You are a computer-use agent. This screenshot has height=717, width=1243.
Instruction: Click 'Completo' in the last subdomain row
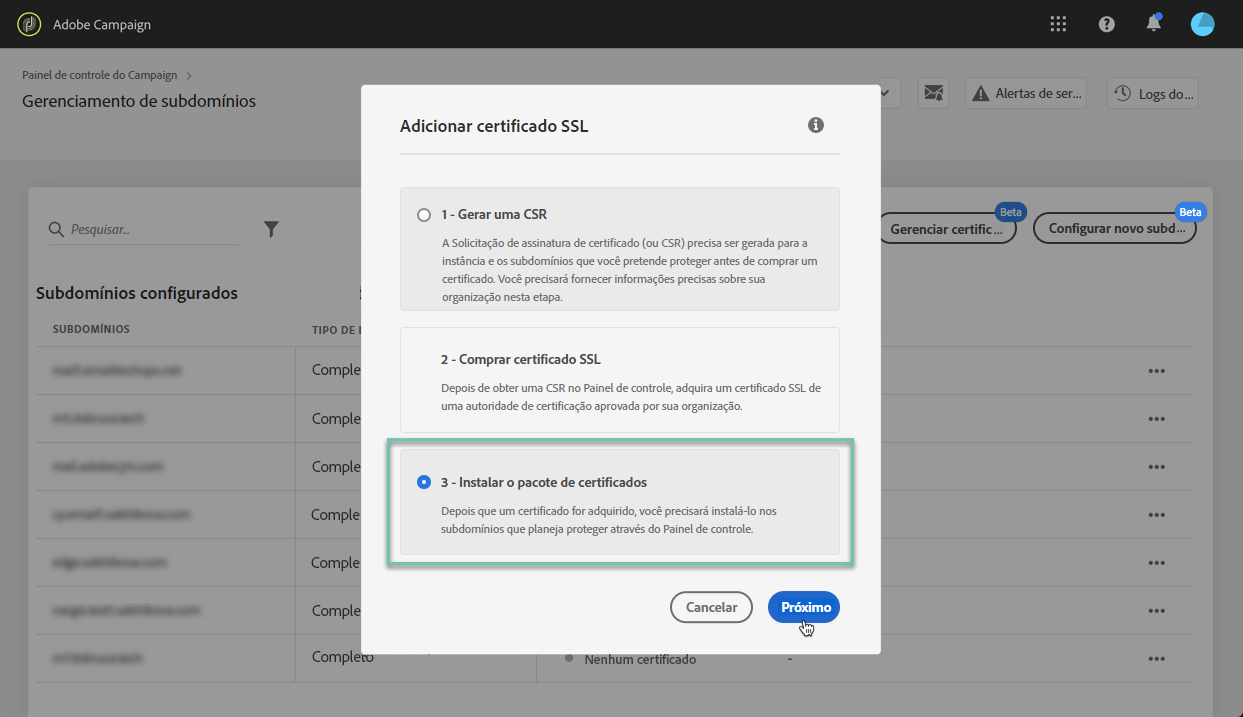342,657
